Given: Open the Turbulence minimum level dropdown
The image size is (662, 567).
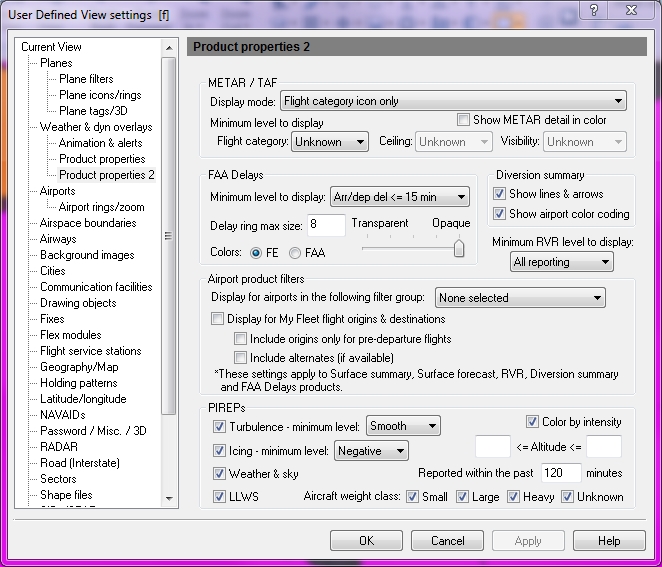Looking at the screenshot, I should coord(403,426).
